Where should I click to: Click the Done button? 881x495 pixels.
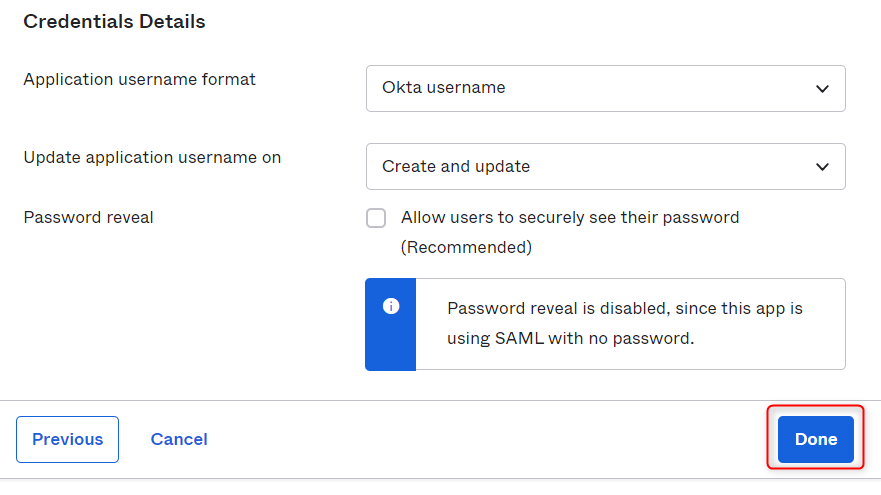coord(816,439)
